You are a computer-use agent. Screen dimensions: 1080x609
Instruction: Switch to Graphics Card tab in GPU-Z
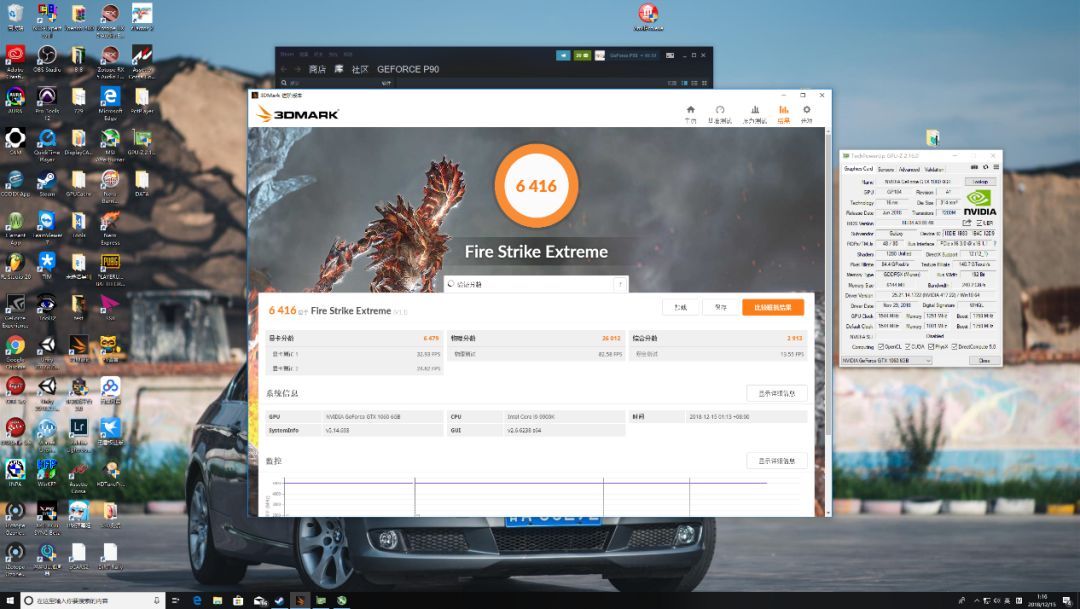point(858,169)
